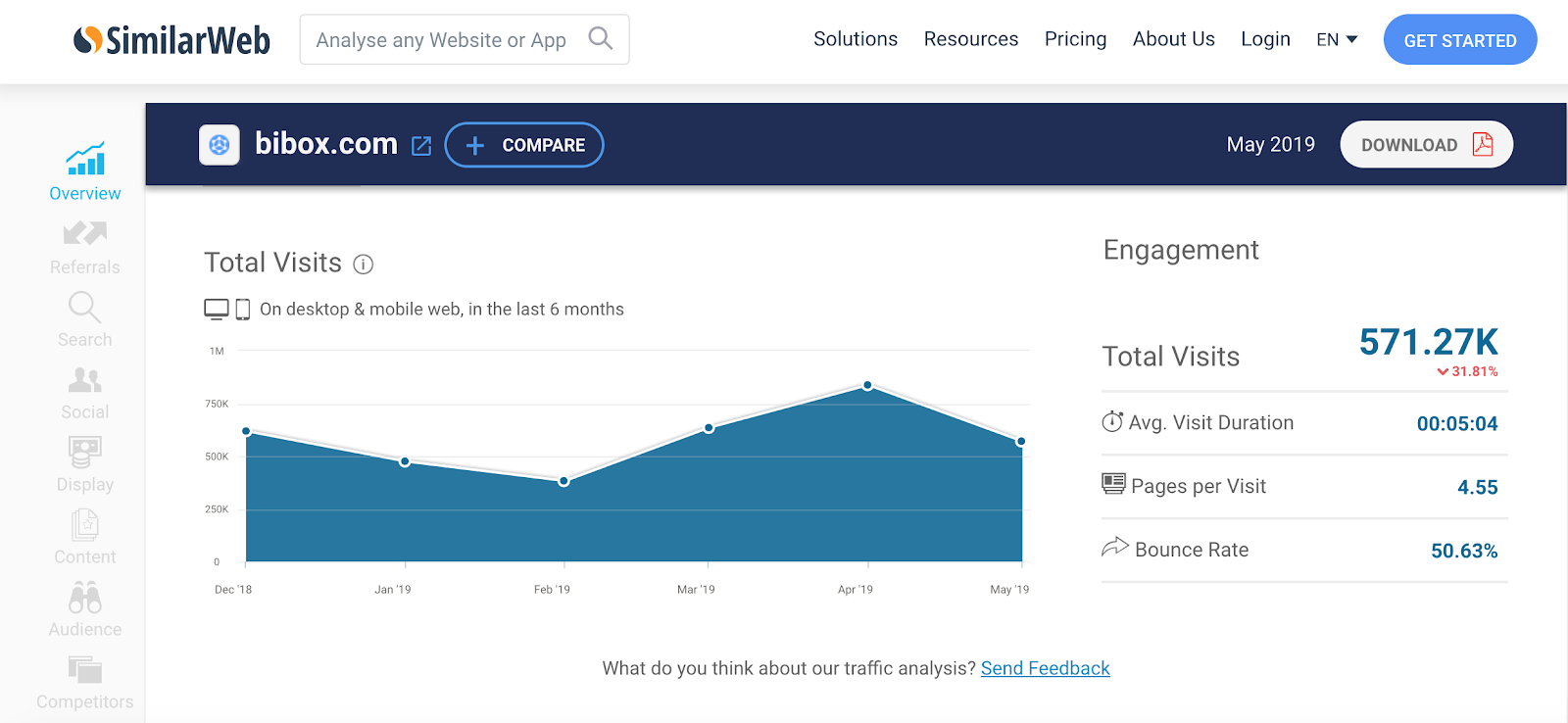
Task: Open the Social sidebar section
Action: (85, 393)
